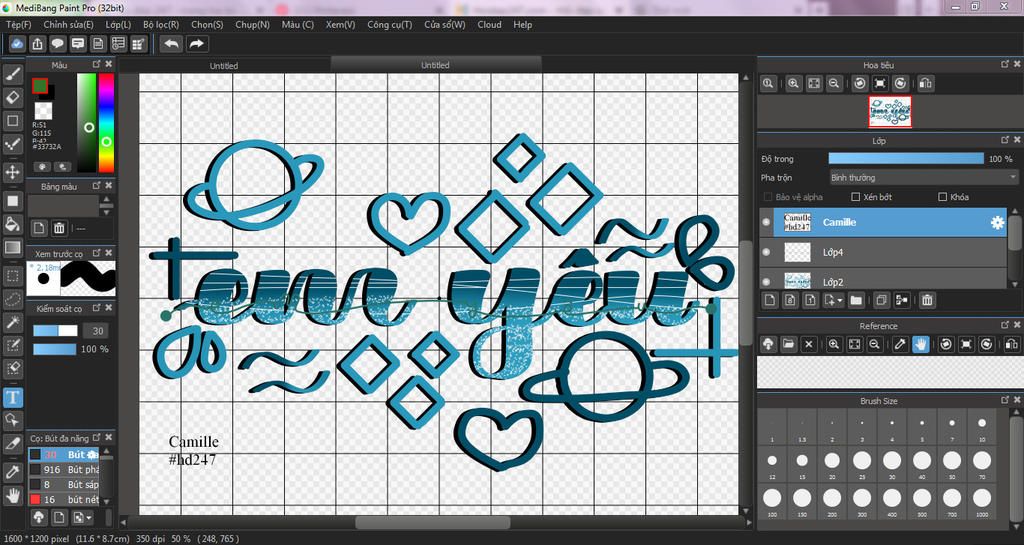Click the cloud save icon in top toolbar
The height and width of the screenshot is (545, 1024).
click(x=17, y=44)
